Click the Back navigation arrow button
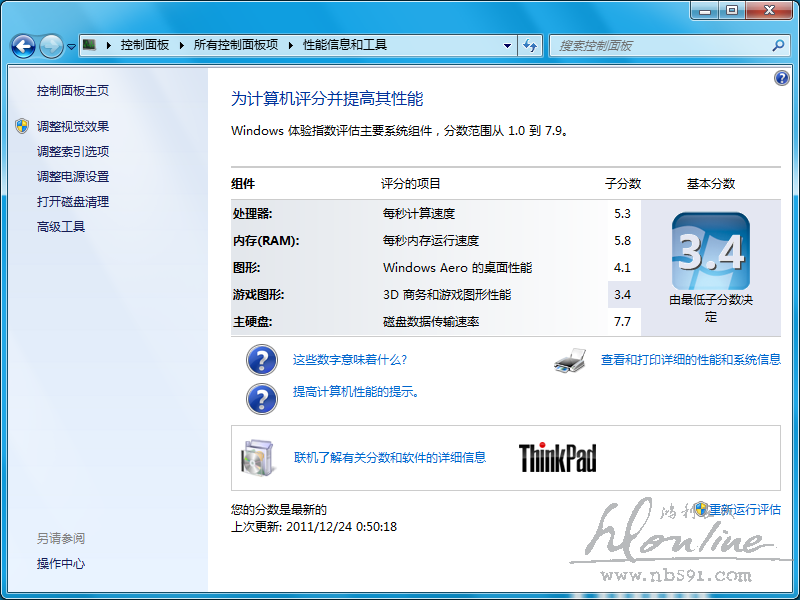Screen dimensions: 800x600 (x=23, y=46)
